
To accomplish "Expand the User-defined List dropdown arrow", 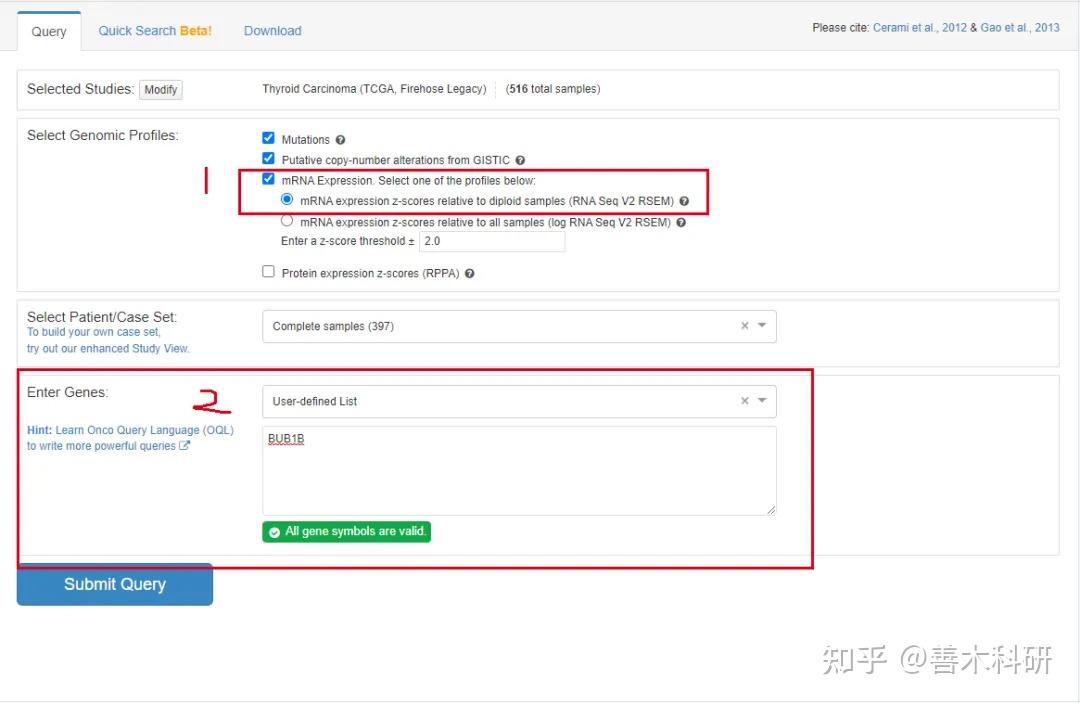I will pyautogui.click(x=762, y=401).
